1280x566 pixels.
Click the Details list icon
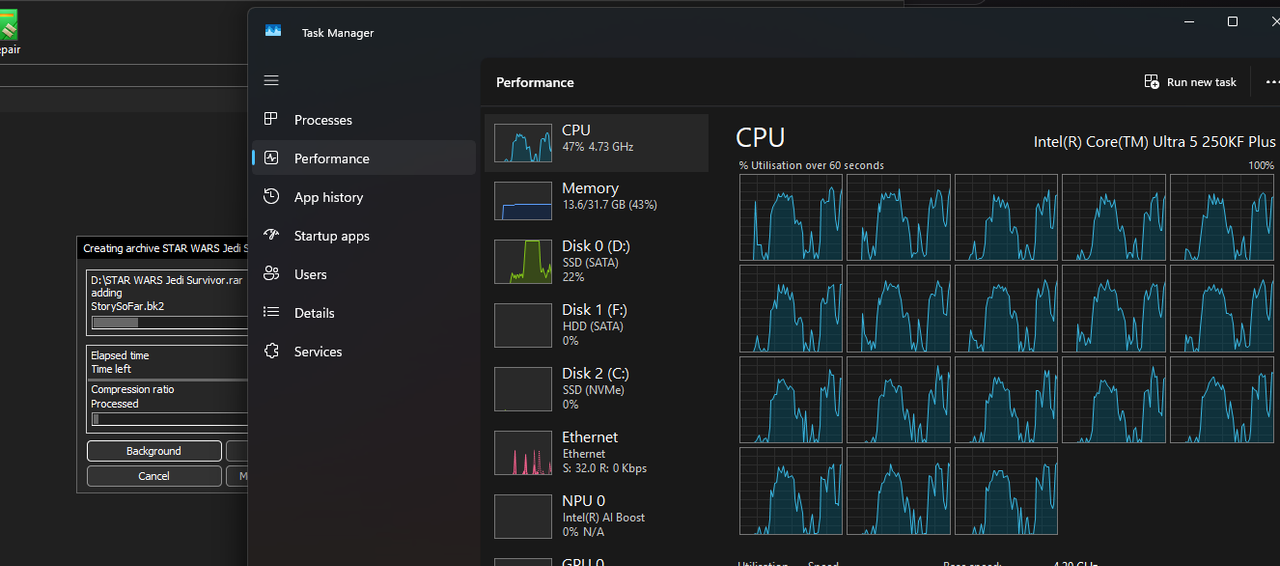coord(271,313)
